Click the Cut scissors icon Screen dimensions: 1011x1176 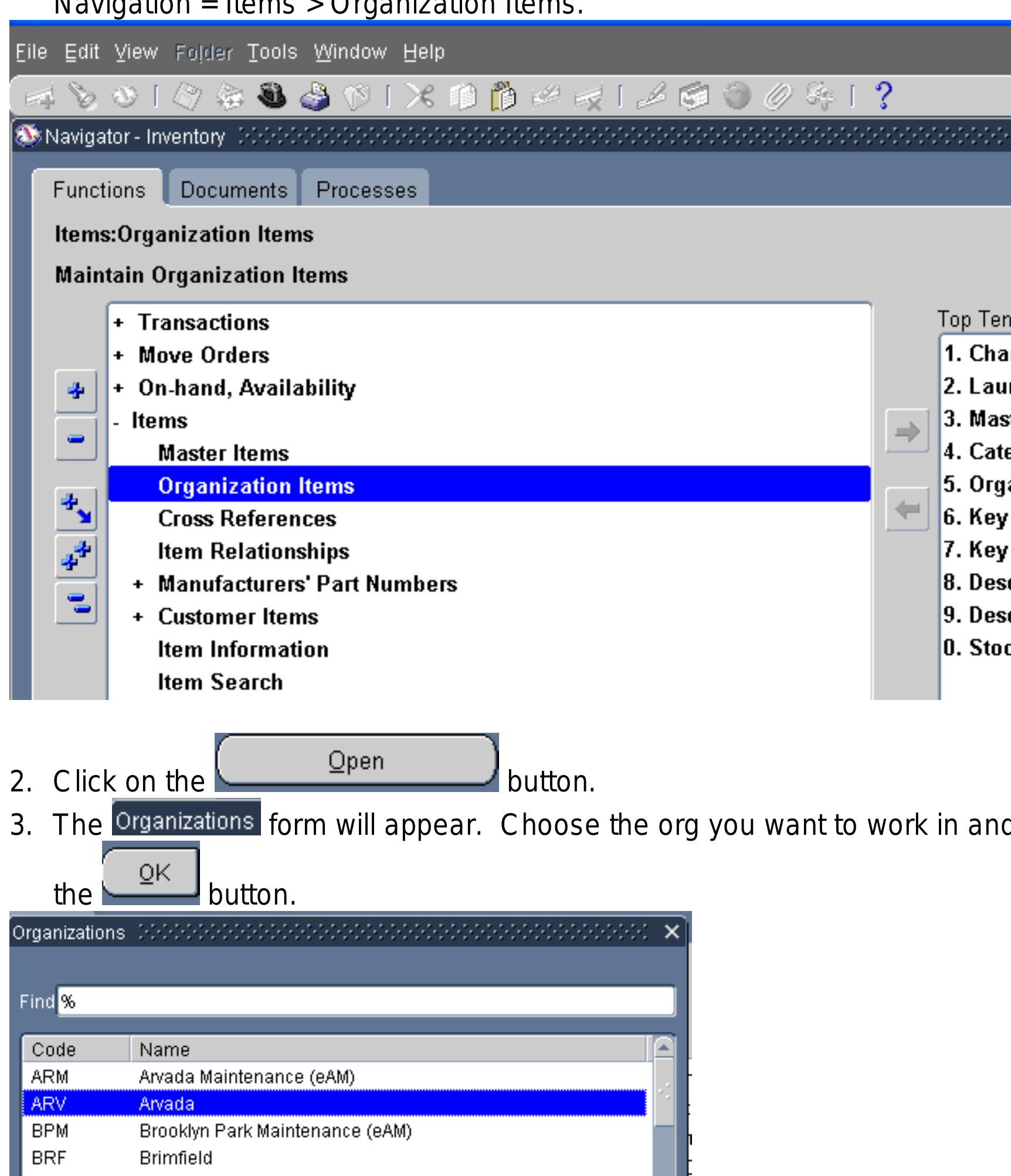420,96
